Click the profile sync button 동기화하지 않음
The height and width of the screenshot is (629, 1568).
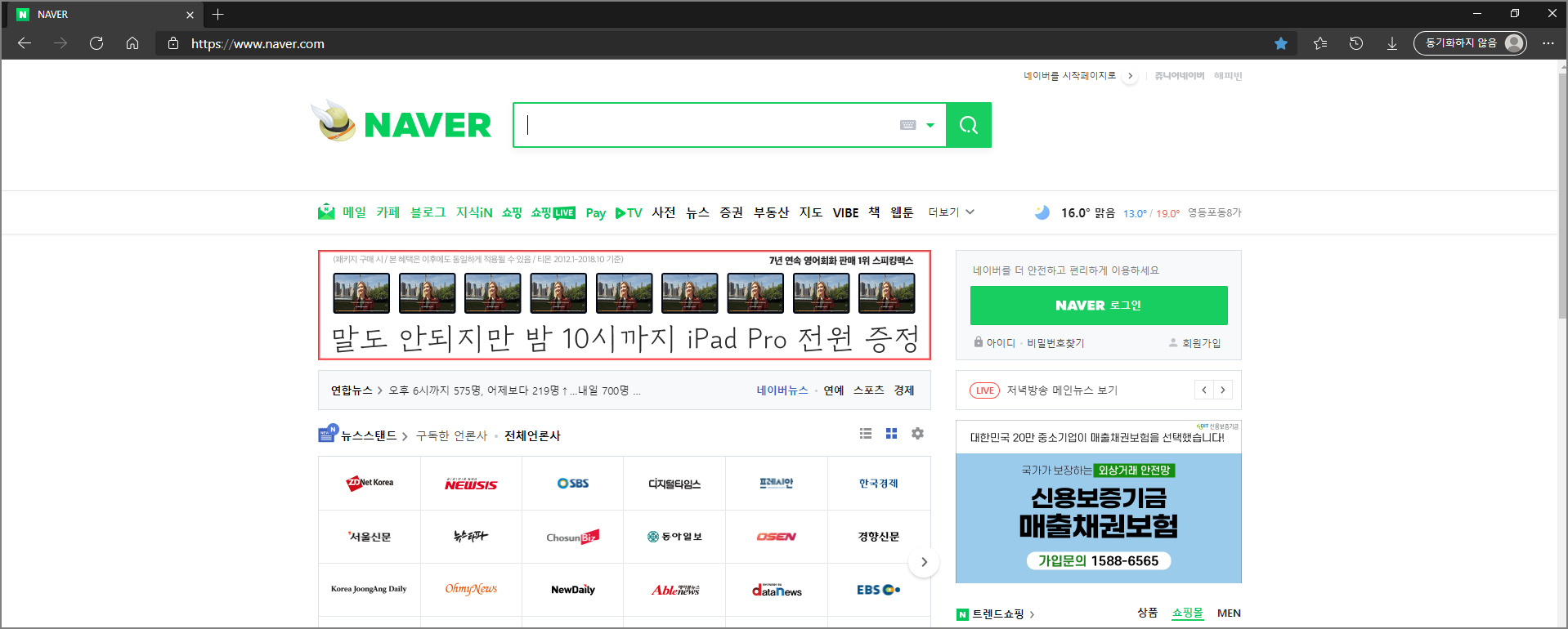coord(1470,43)
